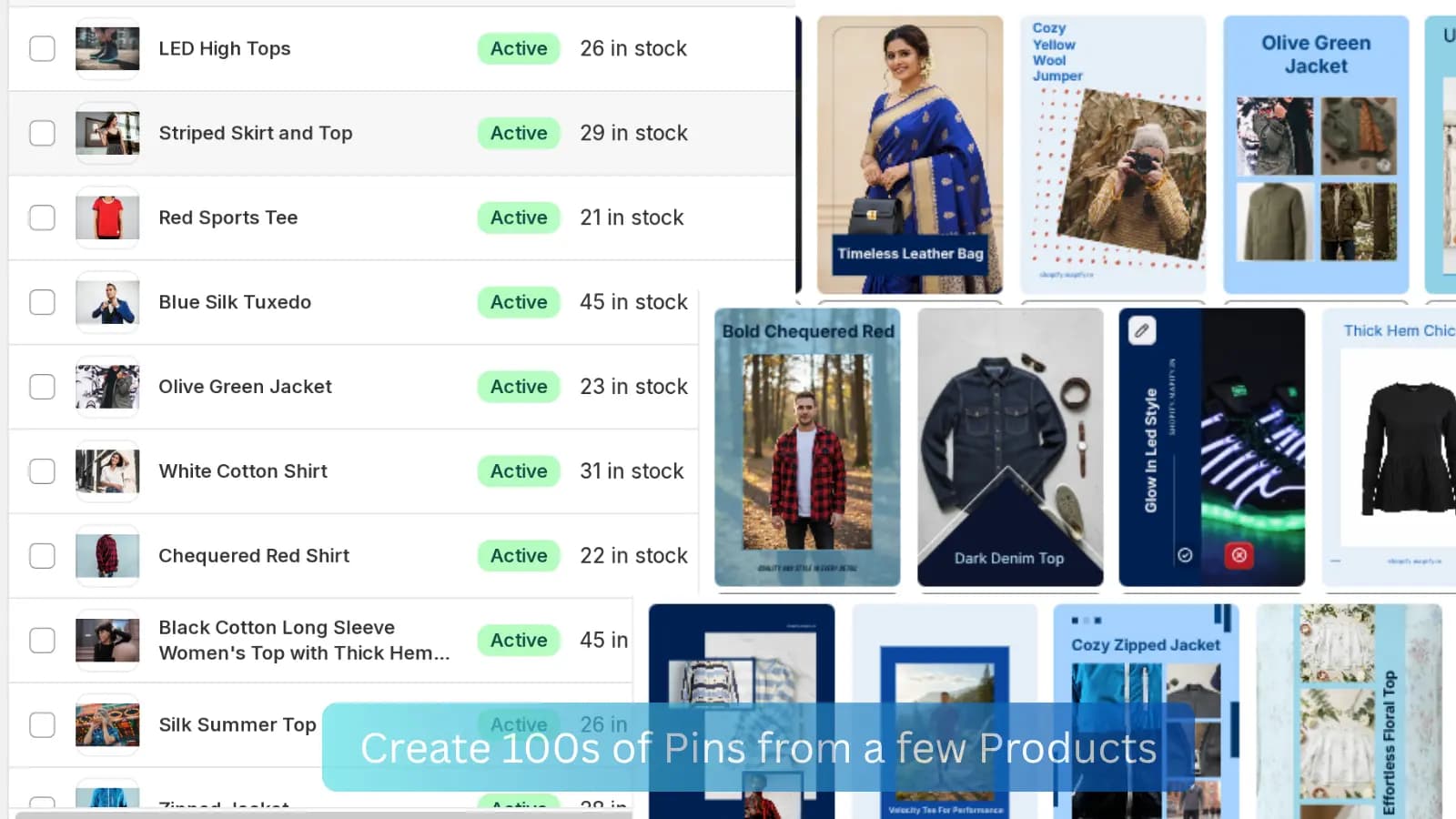This screenshot has width=1456, height=819.
Task: Click the Chequered Red Shirt product image
Action: coord(107,556)
